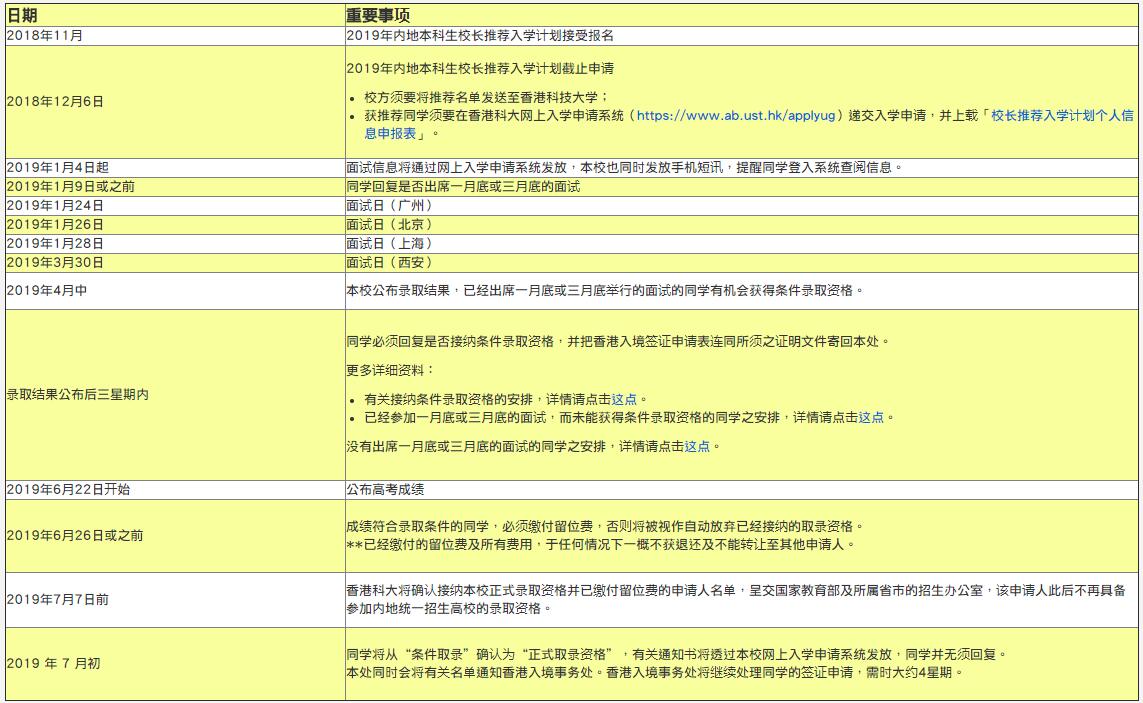Open 这点 link for 没有出席面试的同学
The image size is (1143, 703).
(x=697, y=447)
